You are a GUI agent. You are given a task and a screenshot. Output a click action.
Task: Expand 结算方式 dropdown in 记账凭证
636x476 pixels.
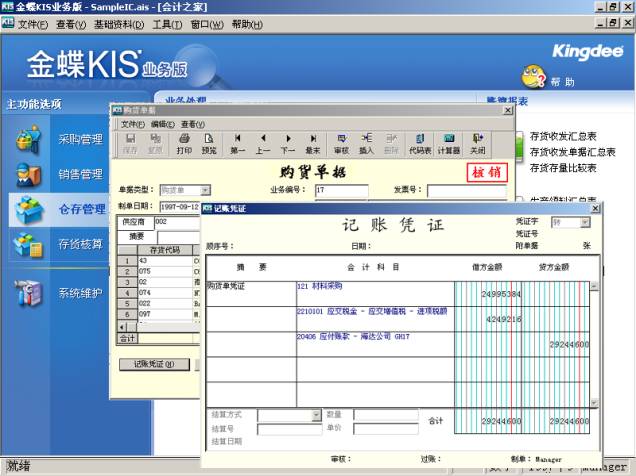pos(316,415)
